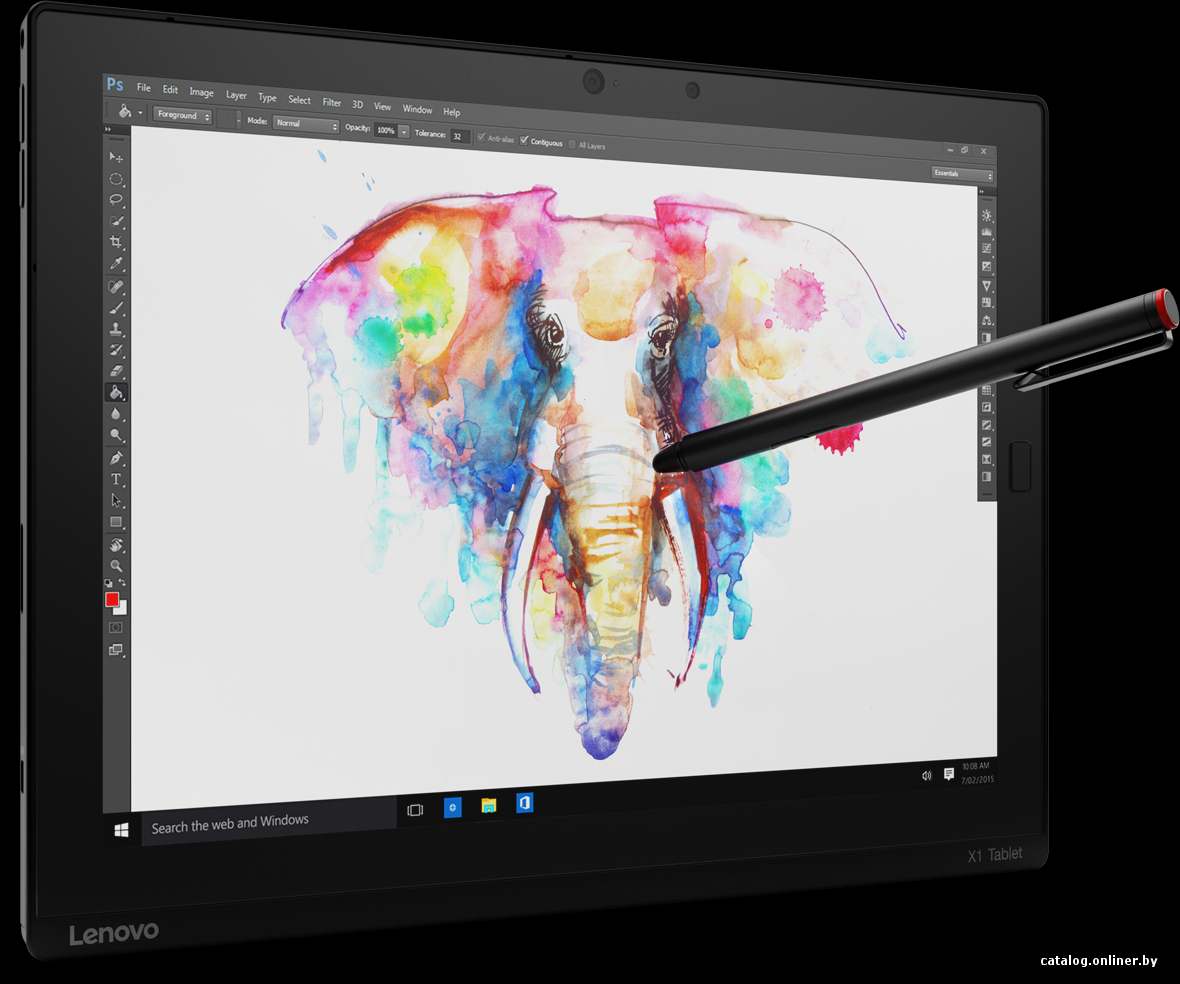The width and height of the screenshot is (1180, 984).
Task: Select the Crop tool
Action: tap(115, 242)
